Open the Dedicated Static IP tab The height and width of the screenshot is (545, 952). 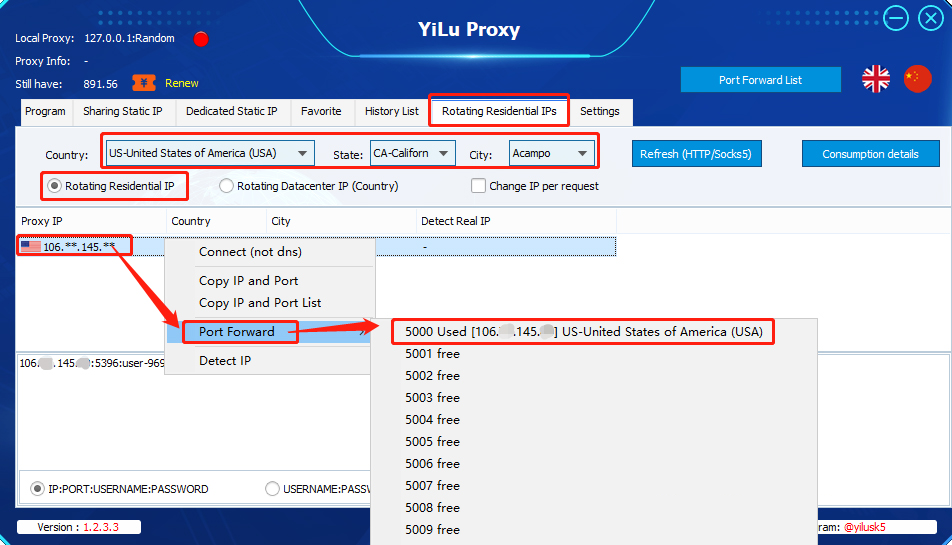point(231,112)
